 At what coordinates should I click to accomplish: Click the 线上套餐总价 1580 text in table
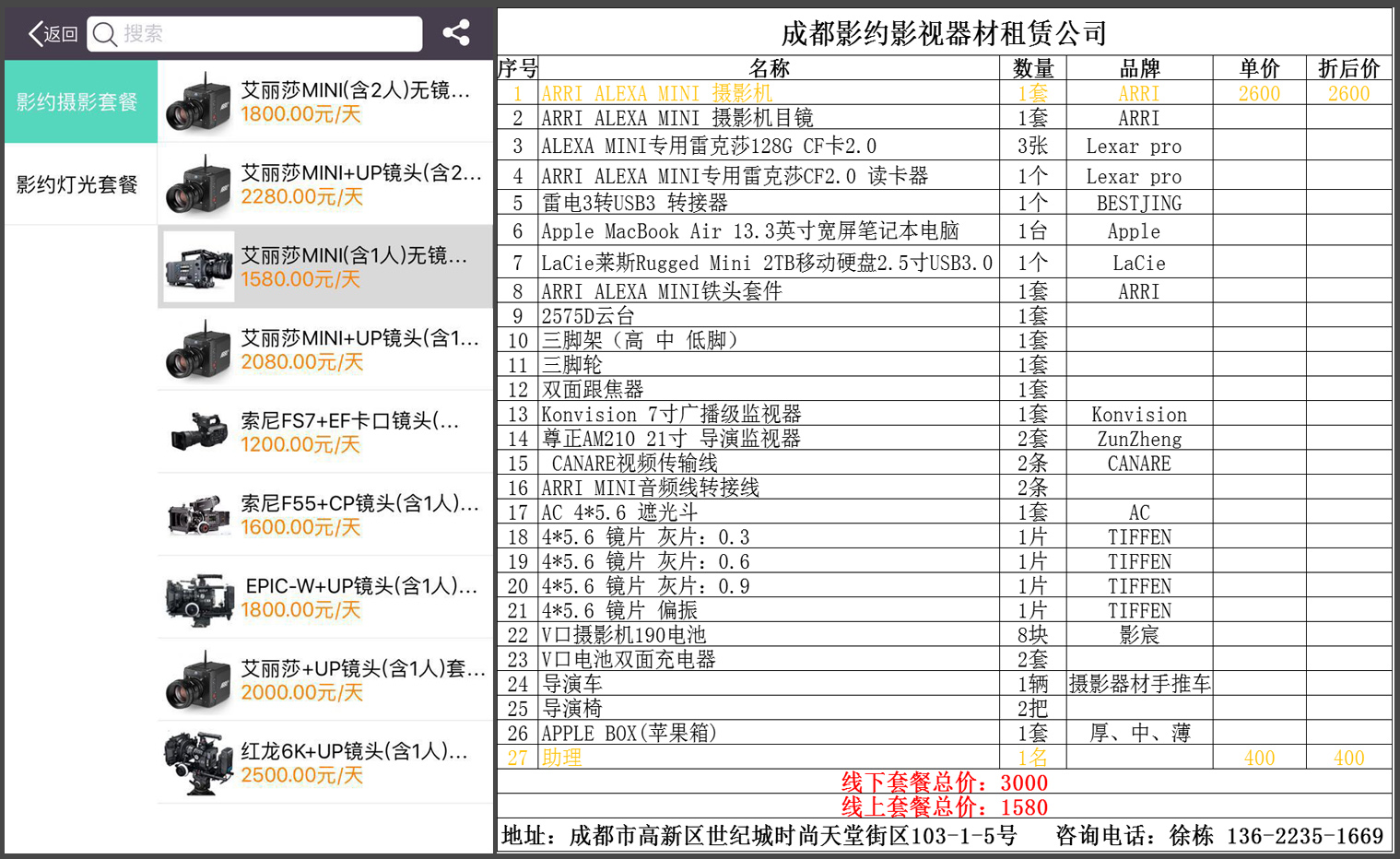(x=944, y=807)
